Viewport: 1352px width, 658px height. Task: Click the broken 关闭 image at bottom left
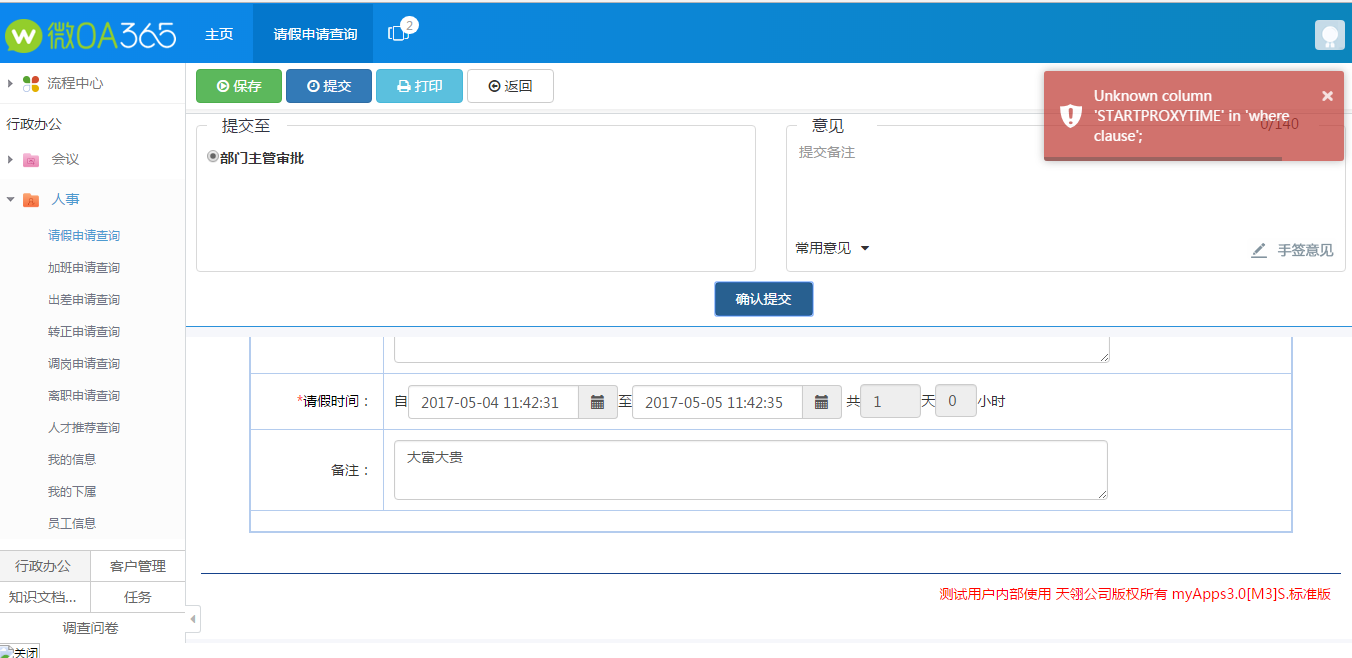tap(20, 652)
